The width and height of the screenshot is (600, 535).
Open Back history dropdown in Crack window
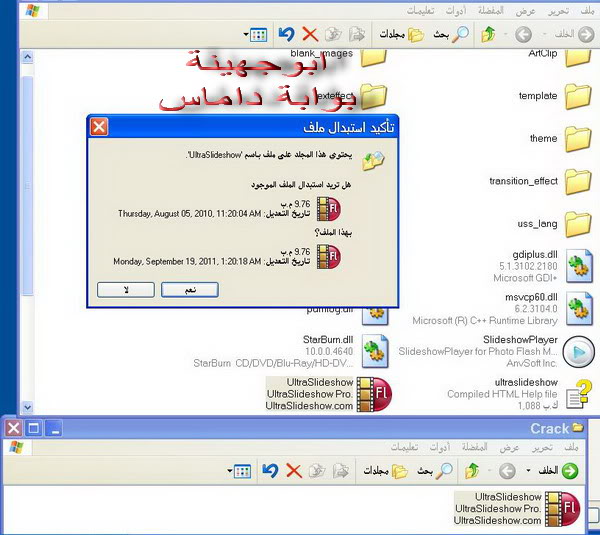528,471
